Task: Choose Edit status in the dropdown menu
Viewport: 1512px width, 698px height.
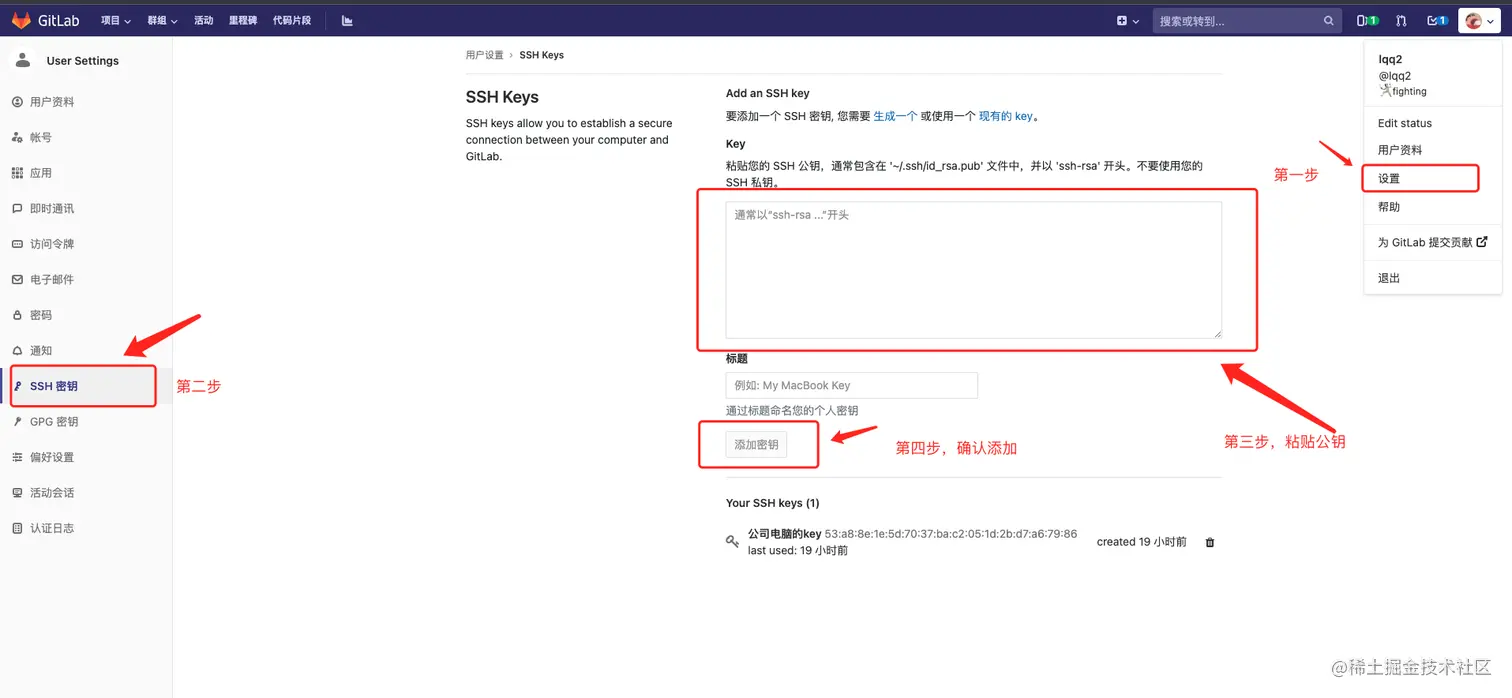Action: [1407, 122]
